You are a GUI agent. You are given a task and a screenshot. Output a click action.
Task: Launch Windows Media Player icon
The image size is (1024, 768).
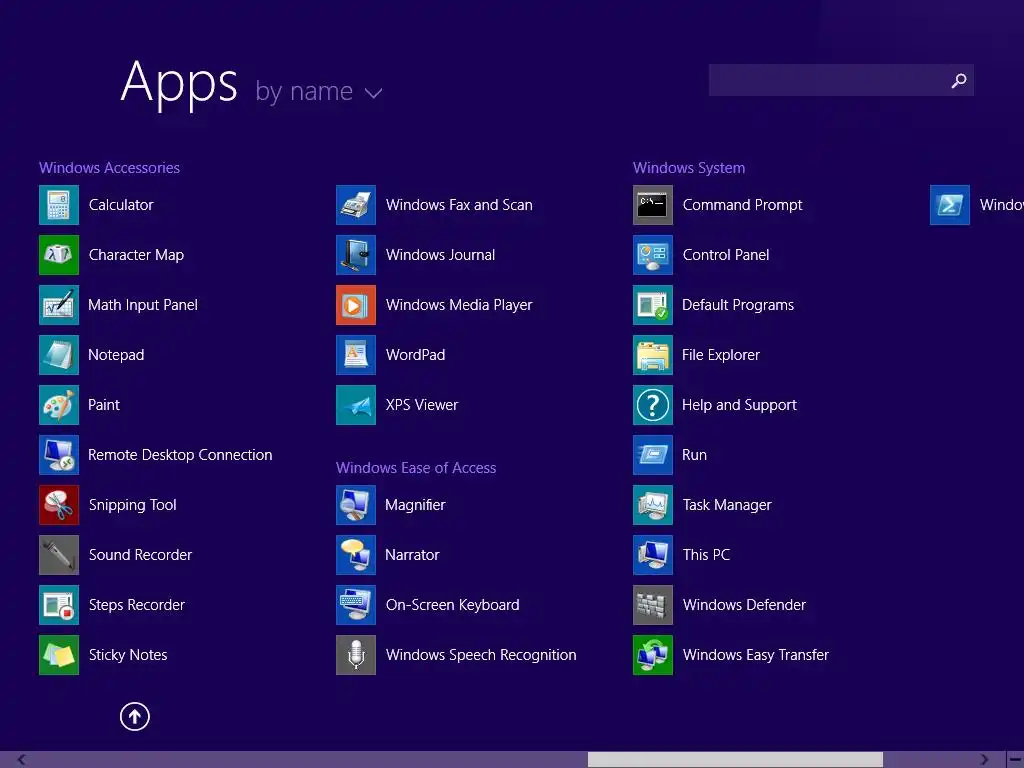point(356,305)
